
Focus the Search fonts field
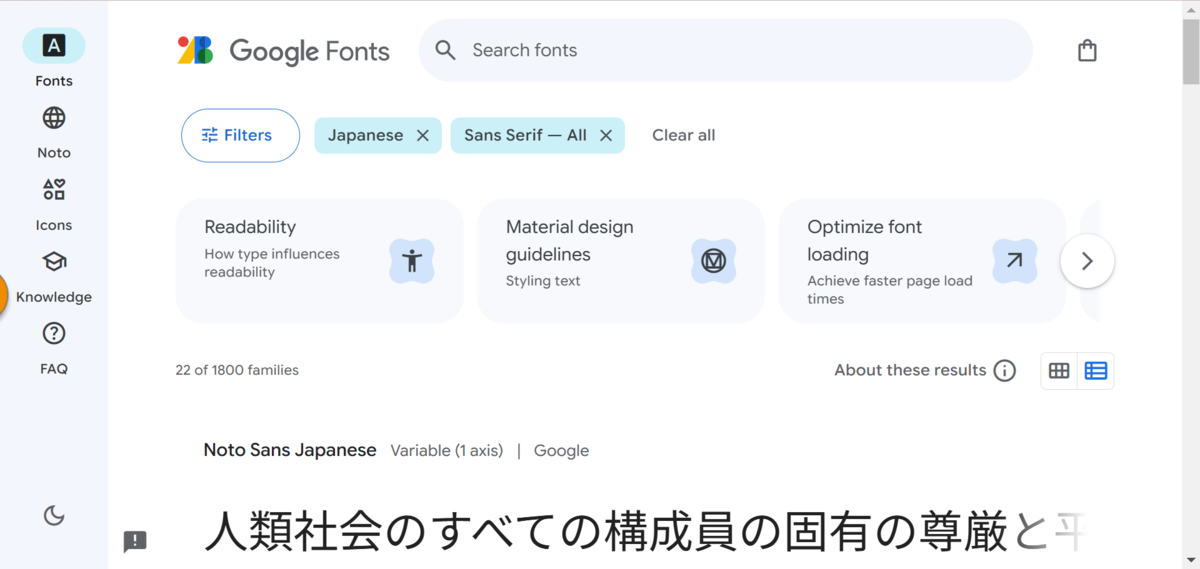tap(726, 50)
